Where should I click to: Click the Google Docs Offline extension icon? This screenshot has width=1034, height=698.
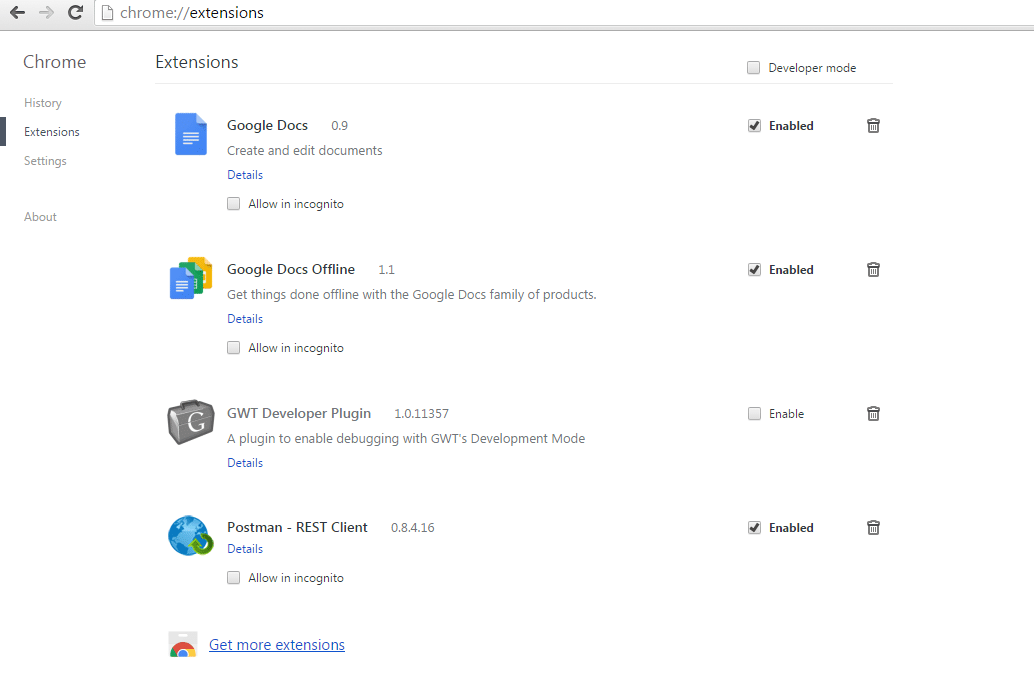tap(191, 278)
